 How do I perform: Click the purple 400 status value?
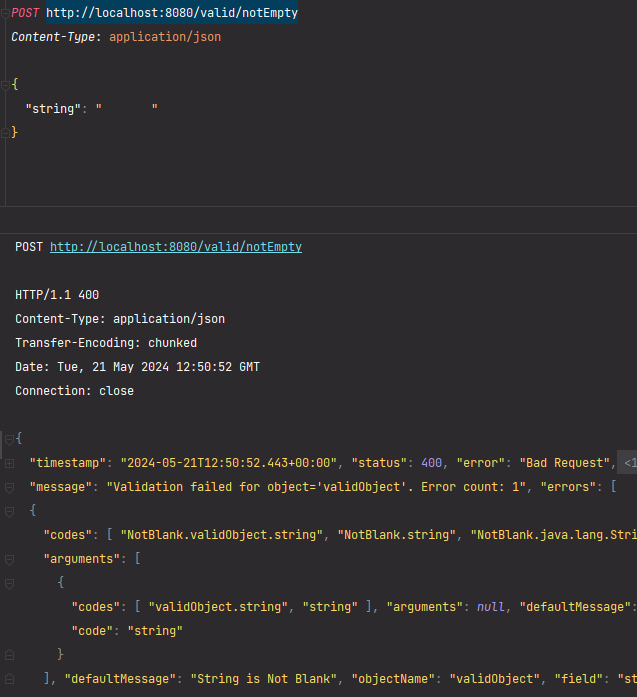pyautogui.click(x=431, y=463)
